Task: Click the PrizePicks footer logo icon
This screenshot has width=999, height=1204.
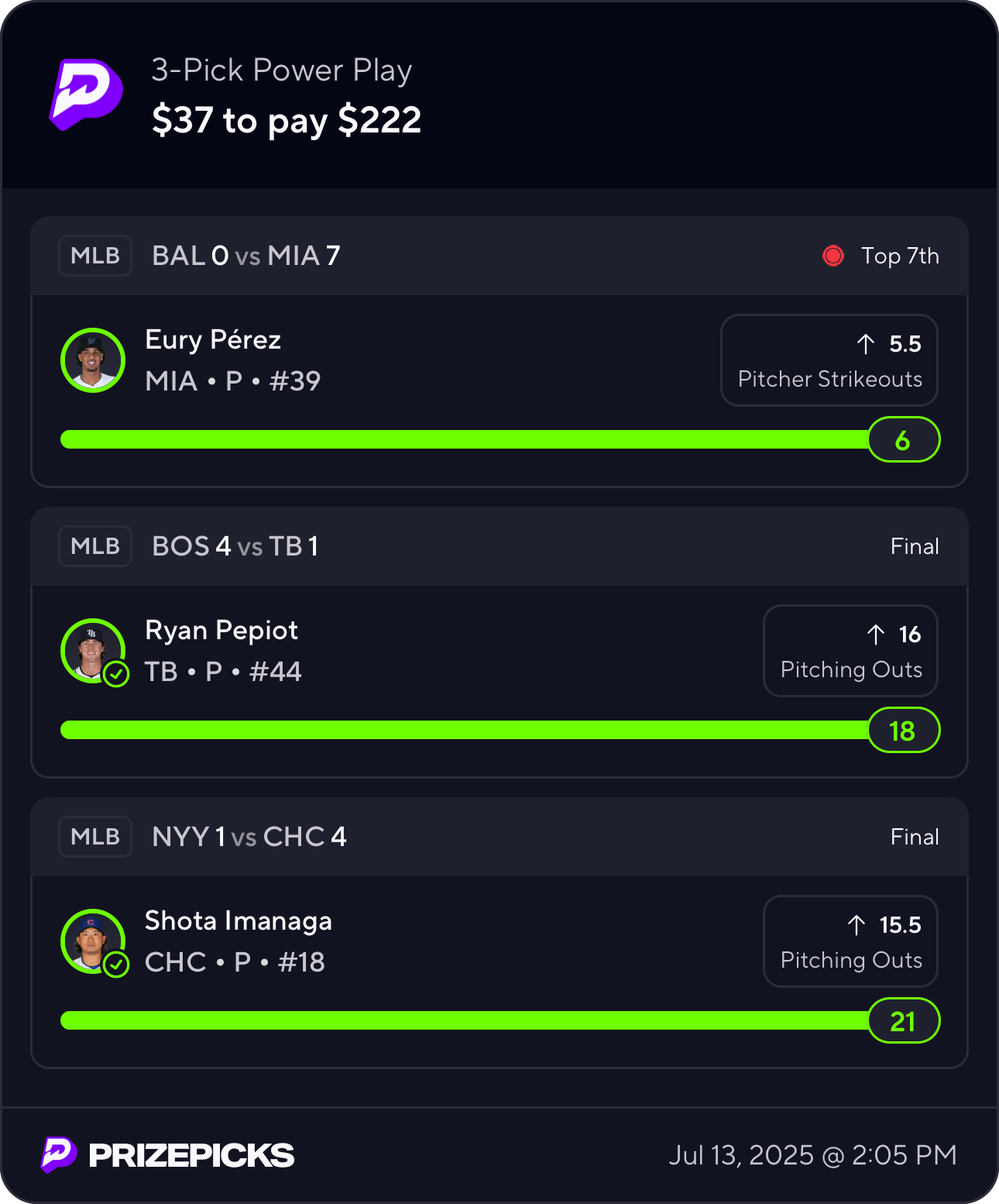Action: [x=59, y=1154]
